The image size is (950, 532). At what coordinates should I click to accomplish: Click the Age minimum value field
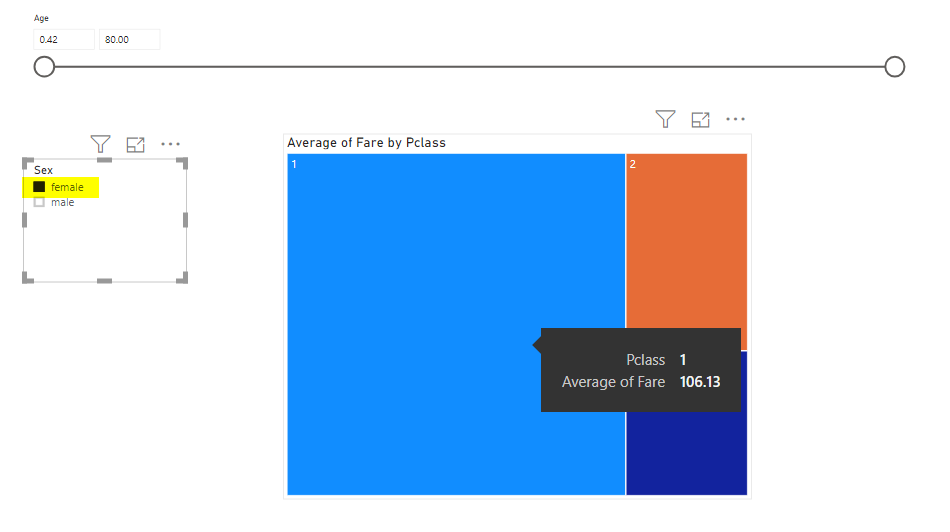[x=64, y=39]
